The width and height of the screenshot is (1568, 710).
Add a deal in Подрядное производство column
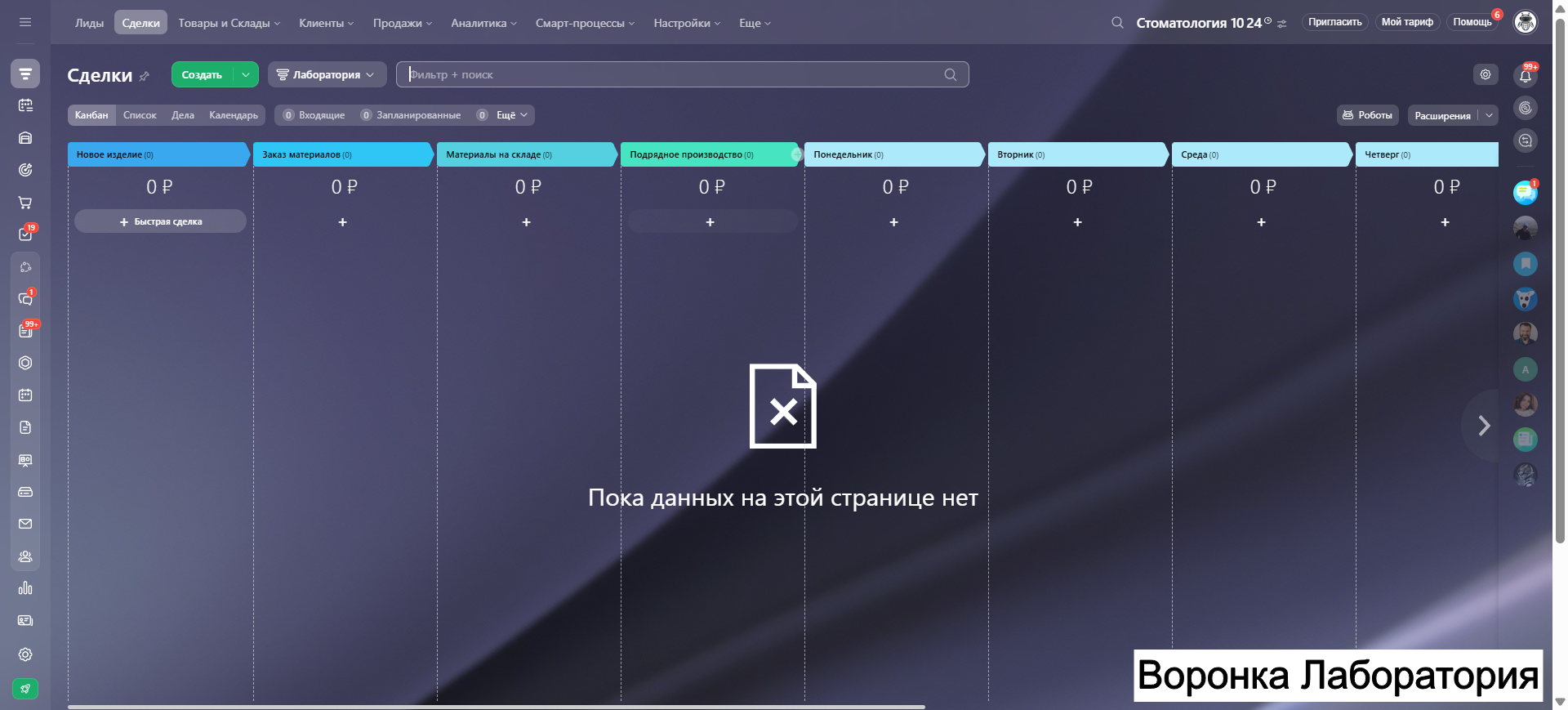pos(710,221)
